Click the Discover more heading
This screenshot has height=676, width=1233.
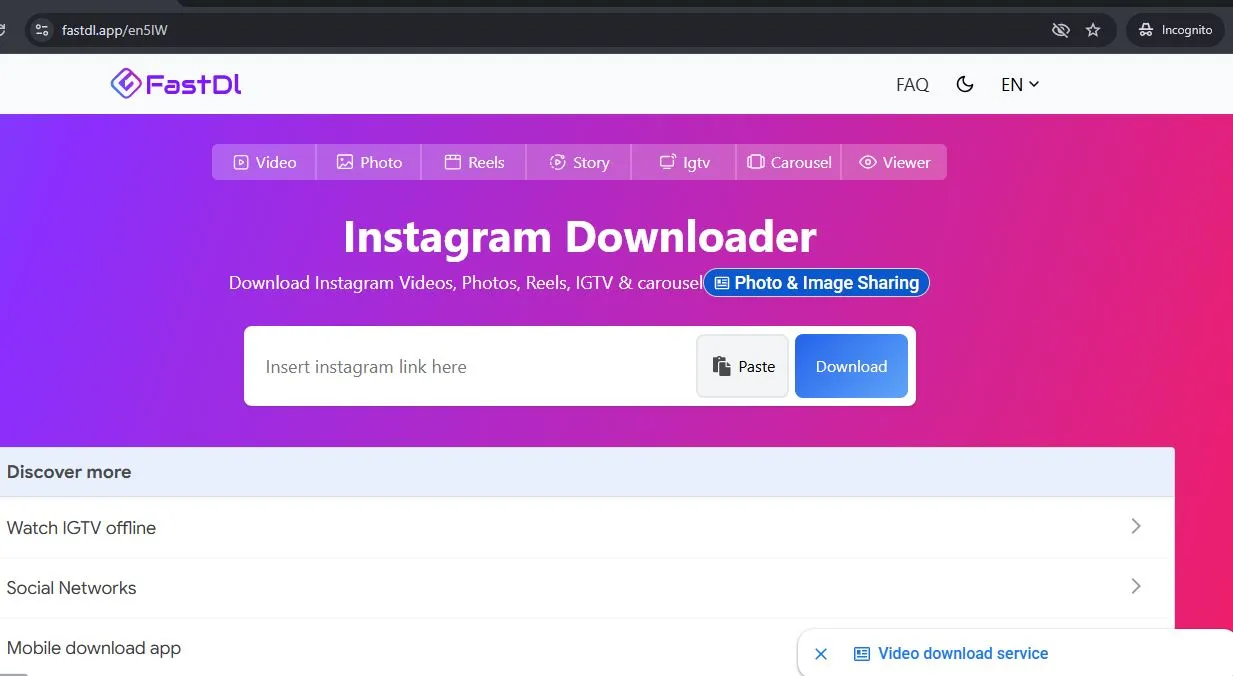[69, 472]
